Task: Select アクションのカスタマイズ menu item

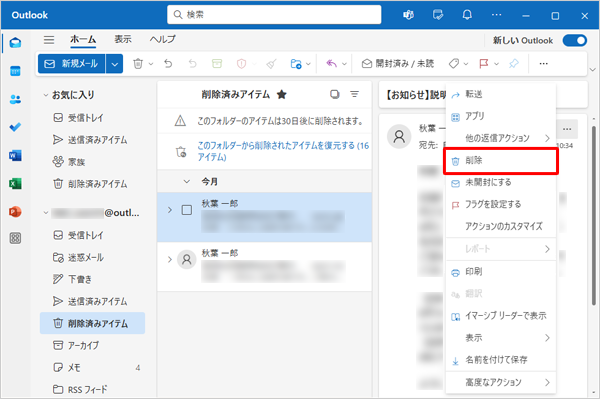Action: [501, 226]
